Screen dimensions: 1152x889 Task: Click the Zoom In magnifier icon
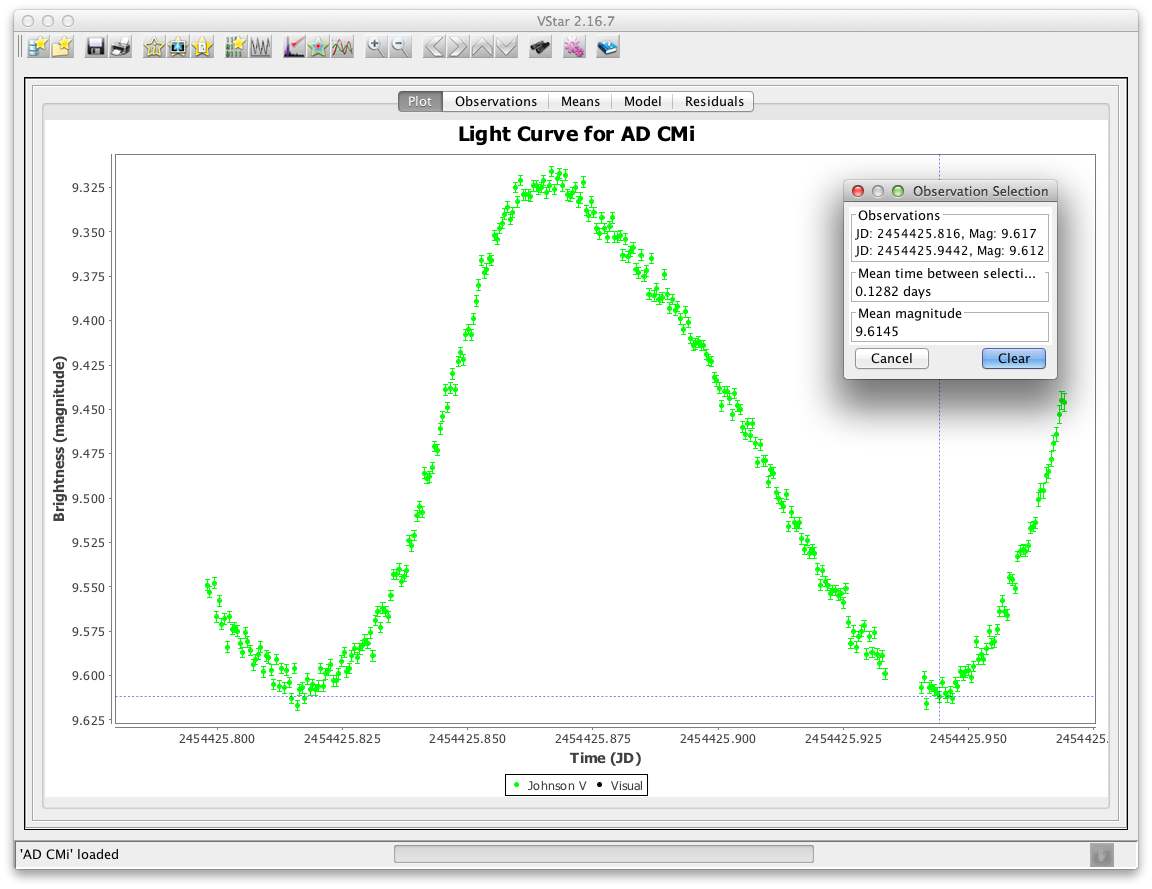point(376,47)
